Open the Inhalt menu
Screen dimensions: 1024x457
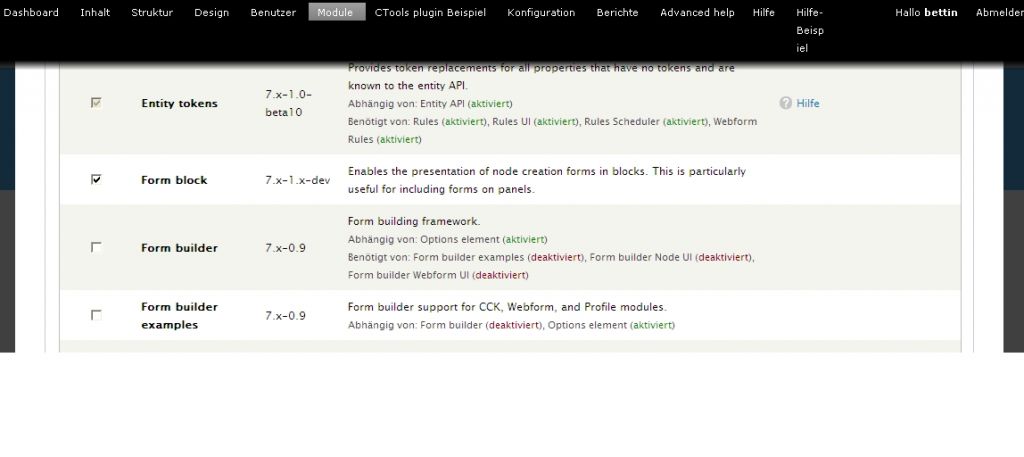(x=95, y=13)
